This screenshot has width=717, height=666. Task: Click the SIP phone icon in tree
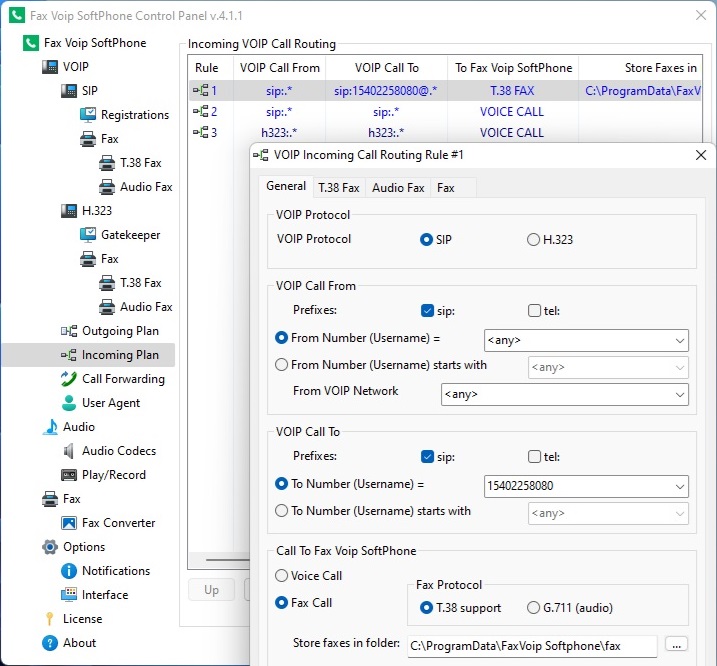(x=69, y=91)
